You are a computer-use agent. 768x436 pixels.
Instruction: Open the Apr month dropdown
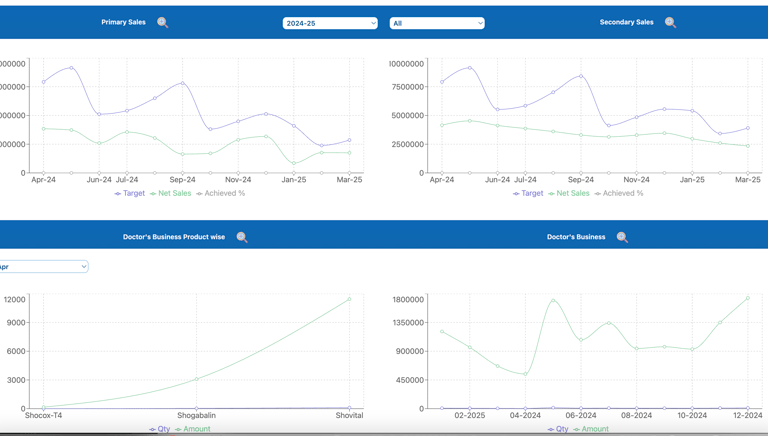(43, 266)
